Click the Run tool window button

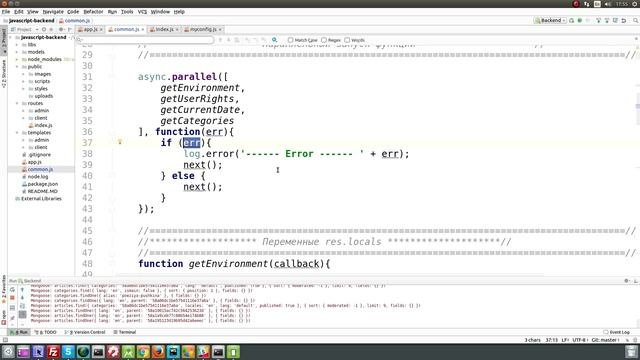click(19, 332)
